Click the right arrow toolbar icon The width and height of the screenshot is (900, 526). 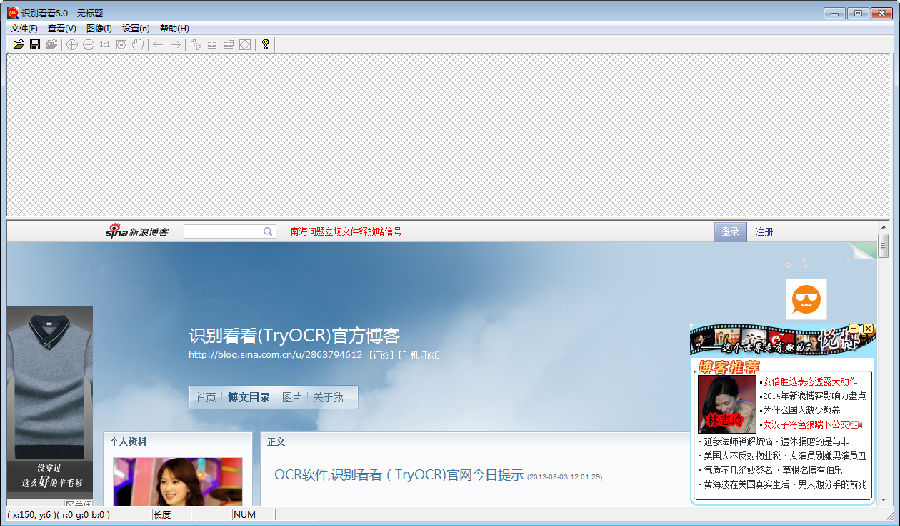click(175, 44)
